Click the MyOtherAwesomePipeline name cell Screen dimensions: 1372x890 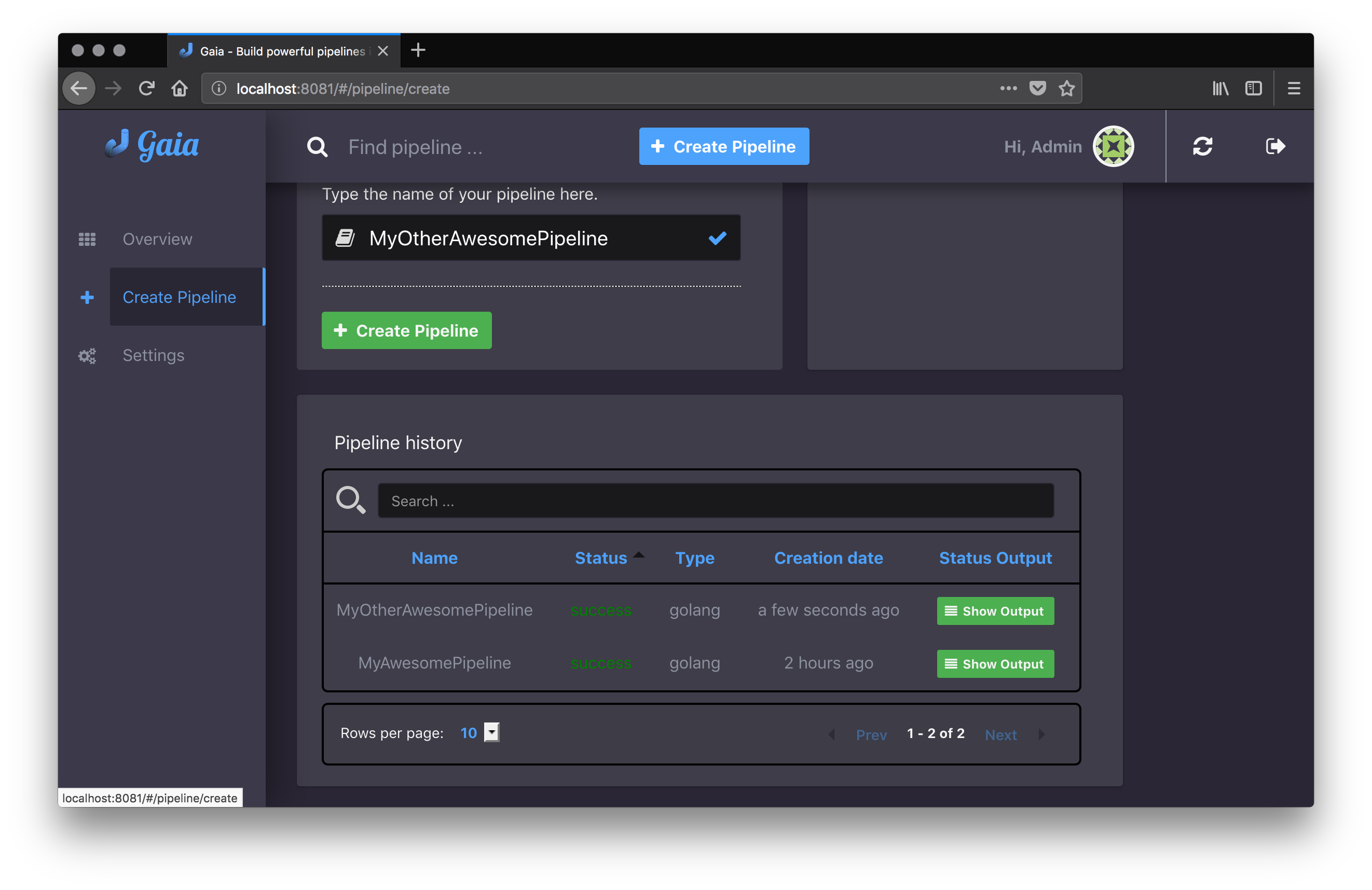pos(434,610)
